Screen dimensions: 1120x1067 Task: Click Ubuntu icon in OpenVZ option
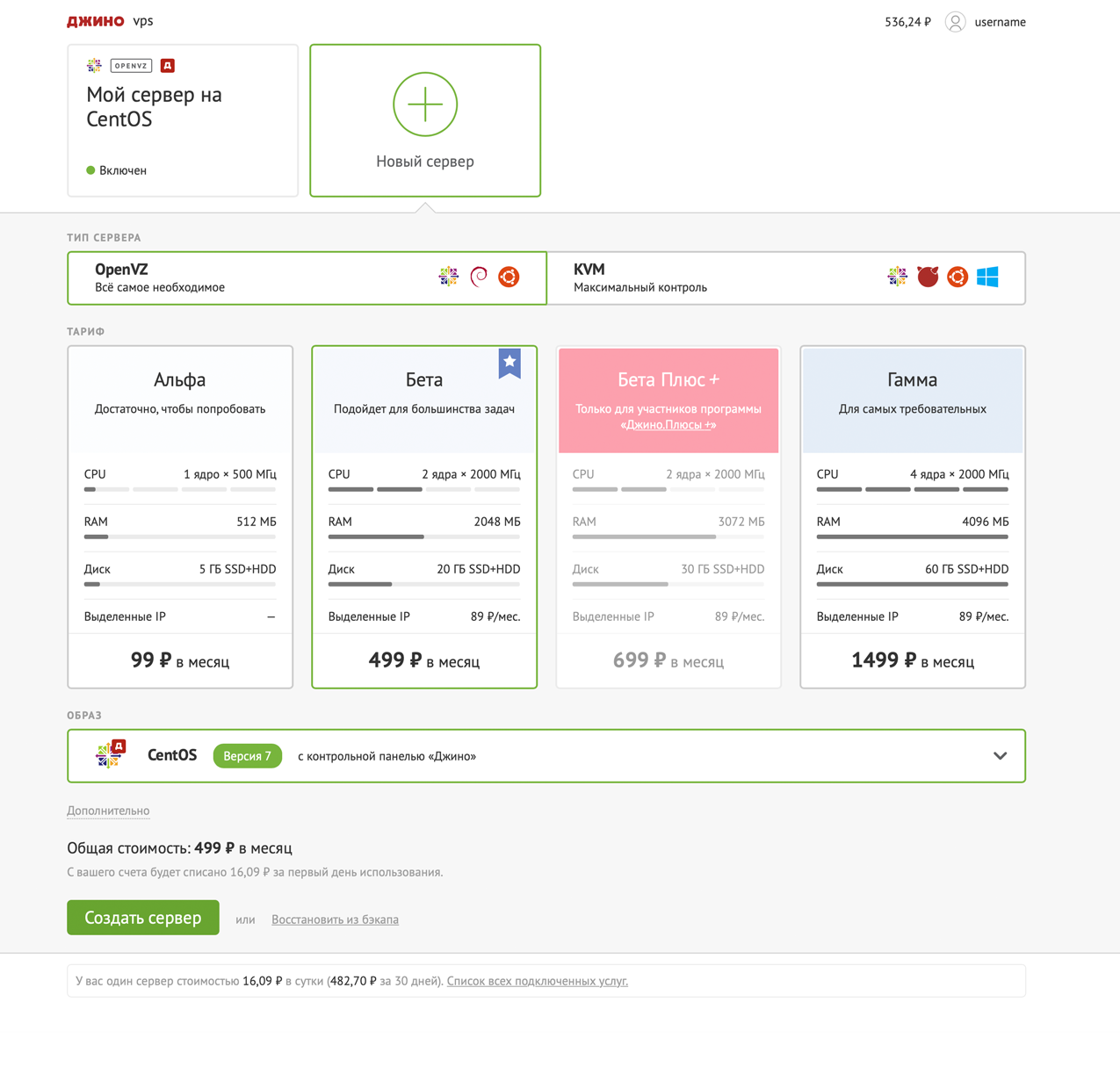coord(509,277)
